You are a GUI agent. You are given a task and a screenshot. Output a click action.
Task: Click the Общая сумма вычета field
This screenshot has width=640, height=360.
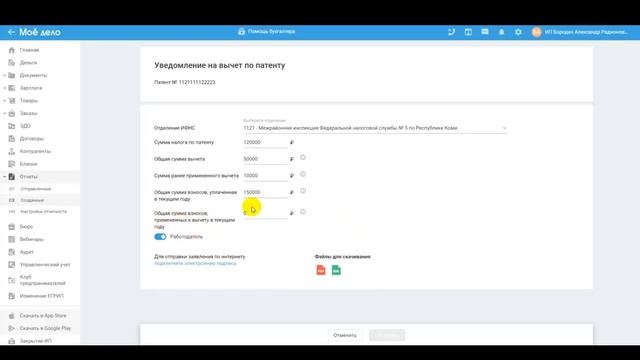pos(265,159)
